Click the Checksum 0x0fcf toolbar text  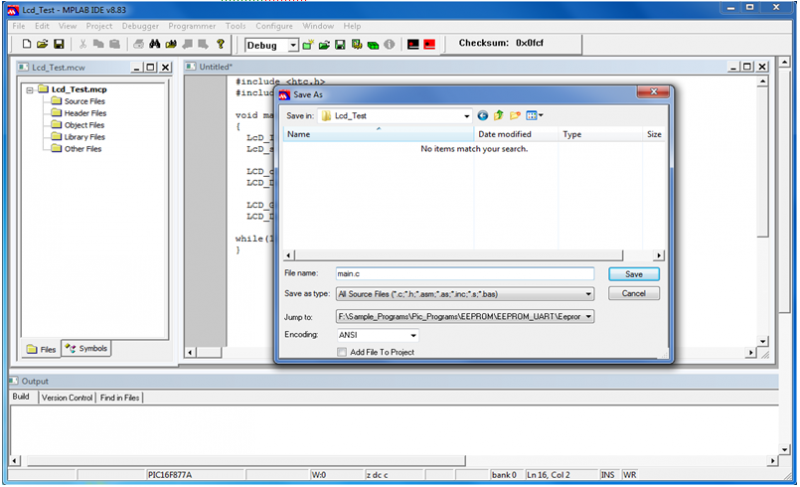click(501, 43)
